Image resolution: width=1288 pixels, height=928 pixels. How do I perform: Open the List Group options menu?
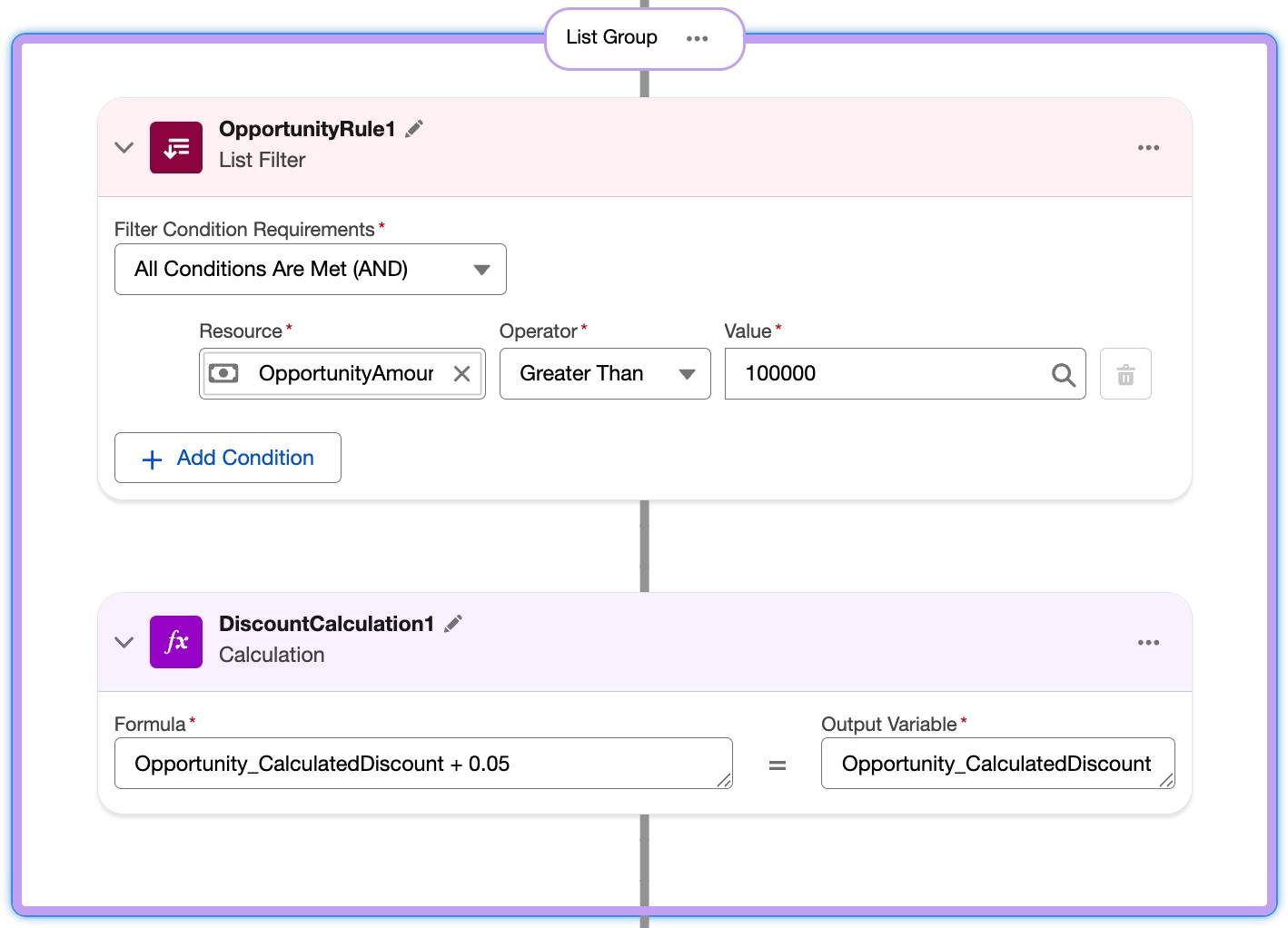(x=697, y=38)
